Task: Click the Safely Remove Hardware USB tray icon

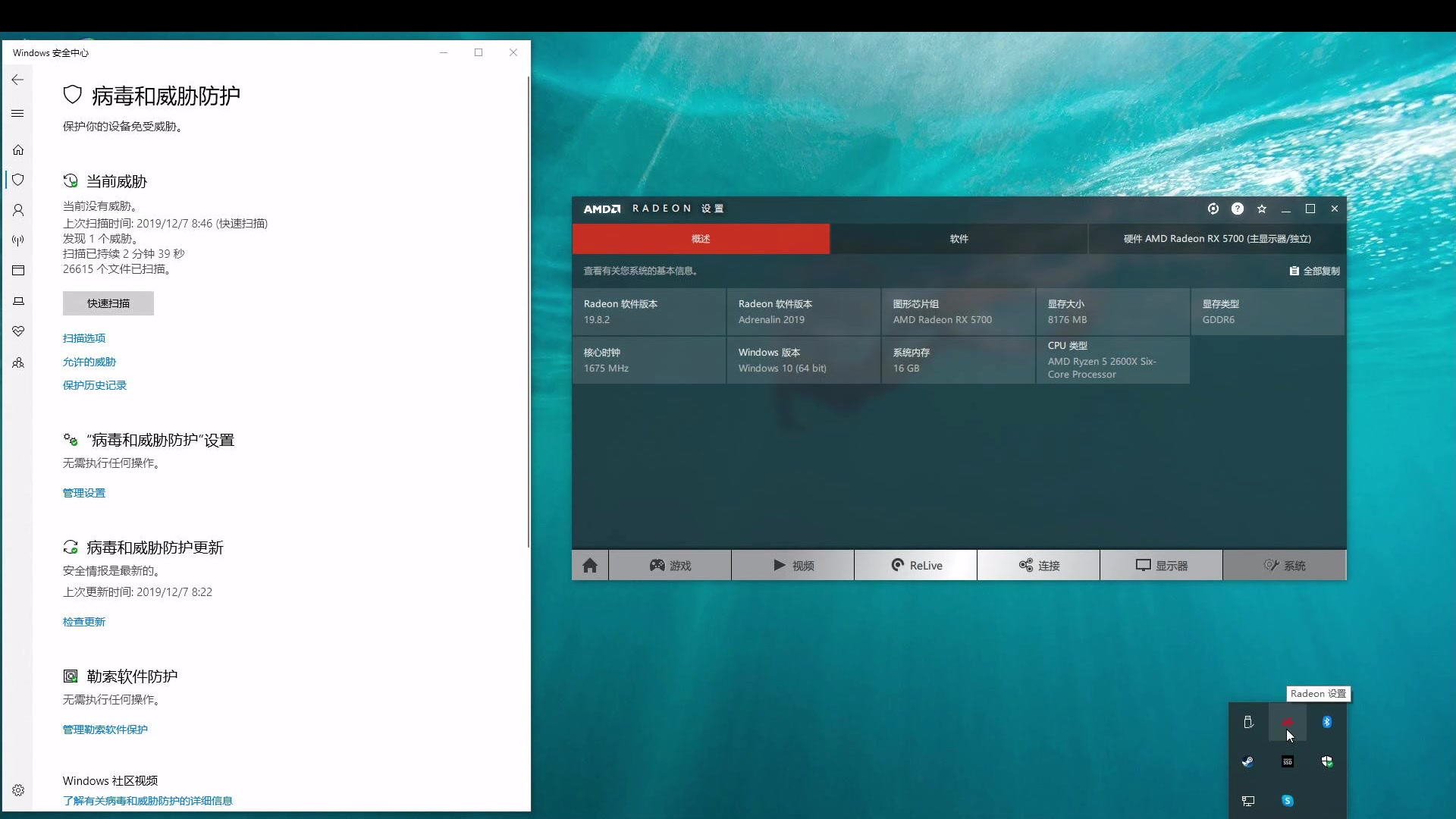Action: click(x=1248, y=722)
